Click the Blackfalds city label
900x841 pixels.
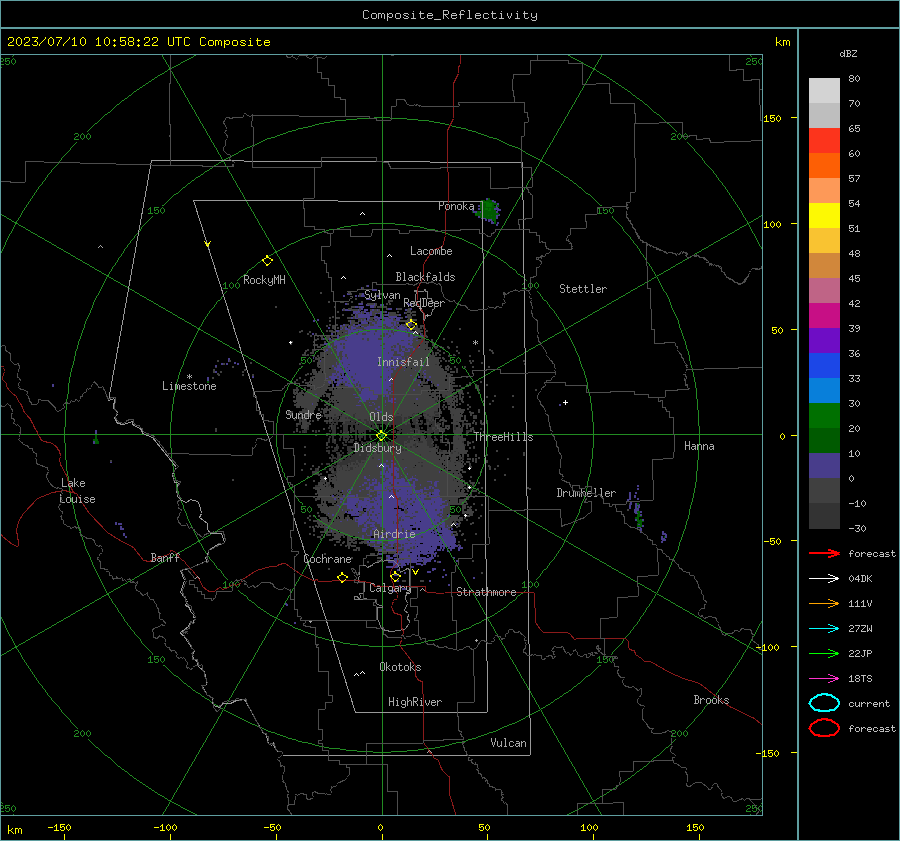[x=425, y=277]
